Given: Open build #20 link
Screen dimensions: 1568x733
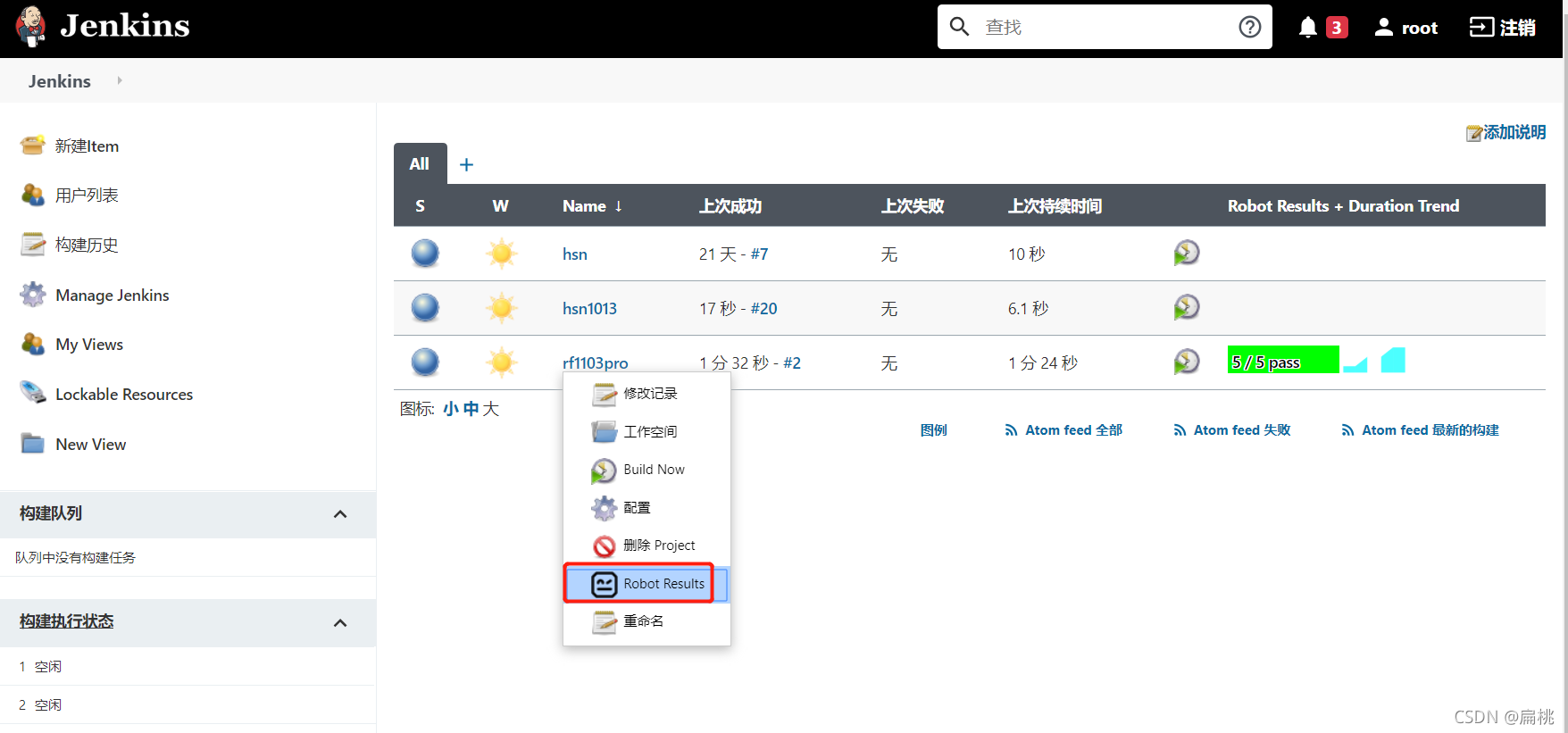Looking at the screenshot, I should click(763, 308).
